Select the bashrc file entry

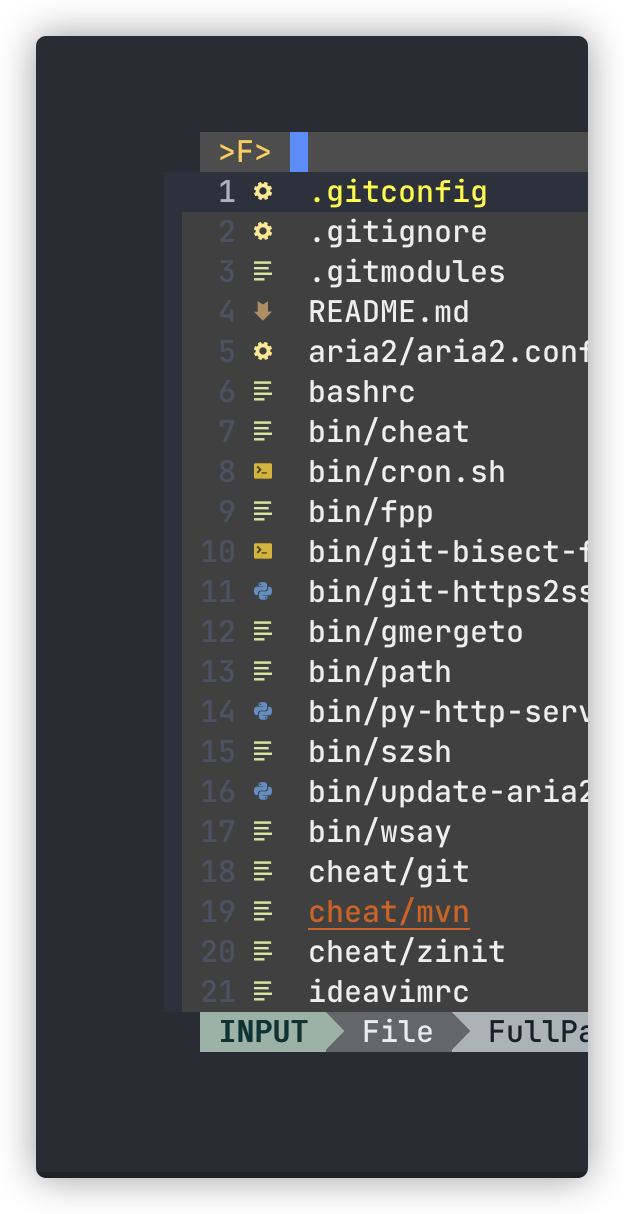pyautogui.click(x=360, y=392)
